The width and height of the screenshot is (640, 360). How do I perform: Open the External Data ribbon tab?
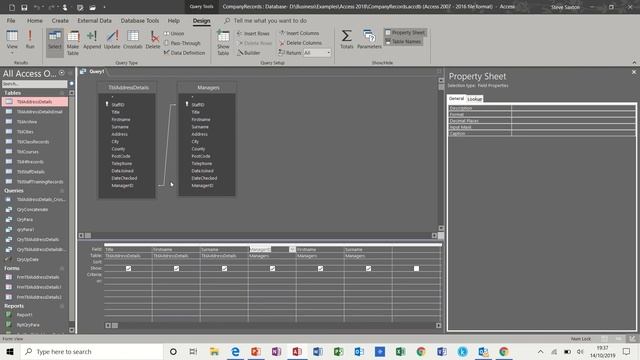pyautogui.click(x=94, y=20)
